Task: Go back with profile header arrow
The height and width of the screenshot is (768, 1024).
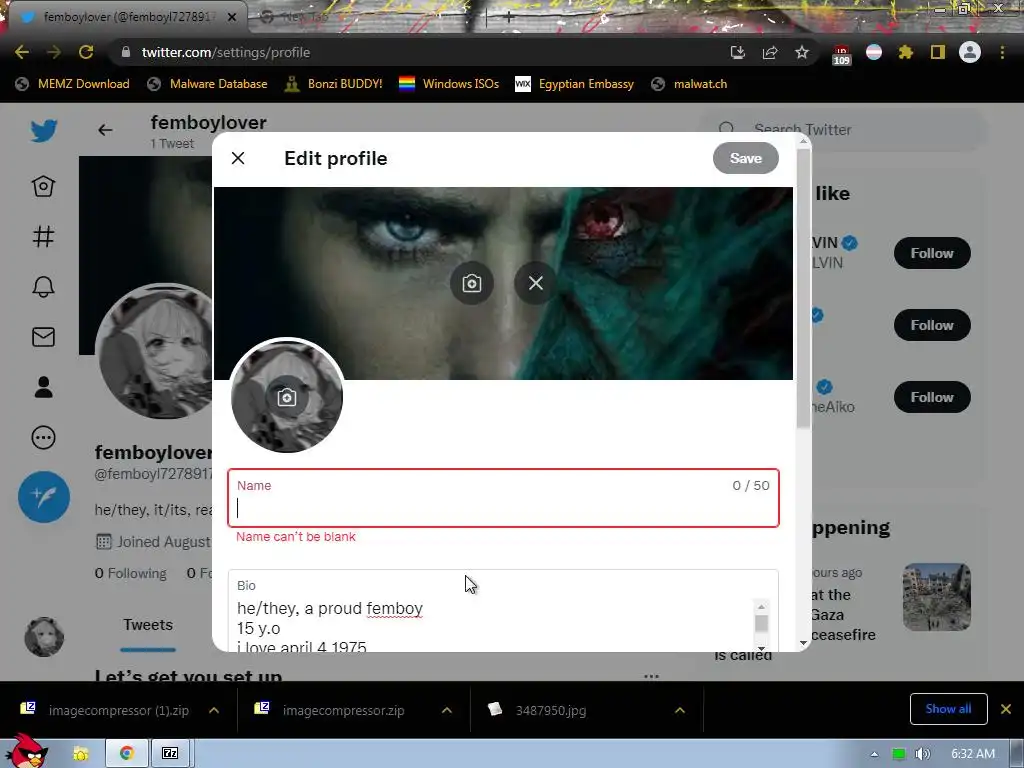Action: click(105, 130)
